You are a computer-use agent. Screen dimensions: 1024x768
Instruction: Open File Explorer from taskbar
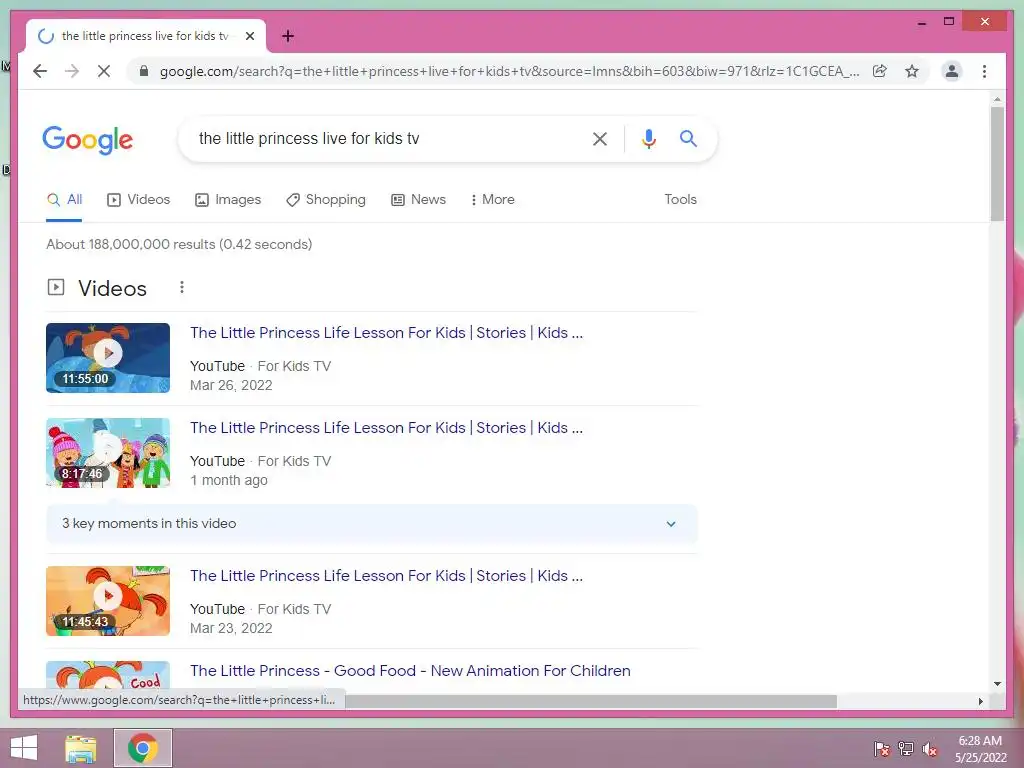coord(81,748)
